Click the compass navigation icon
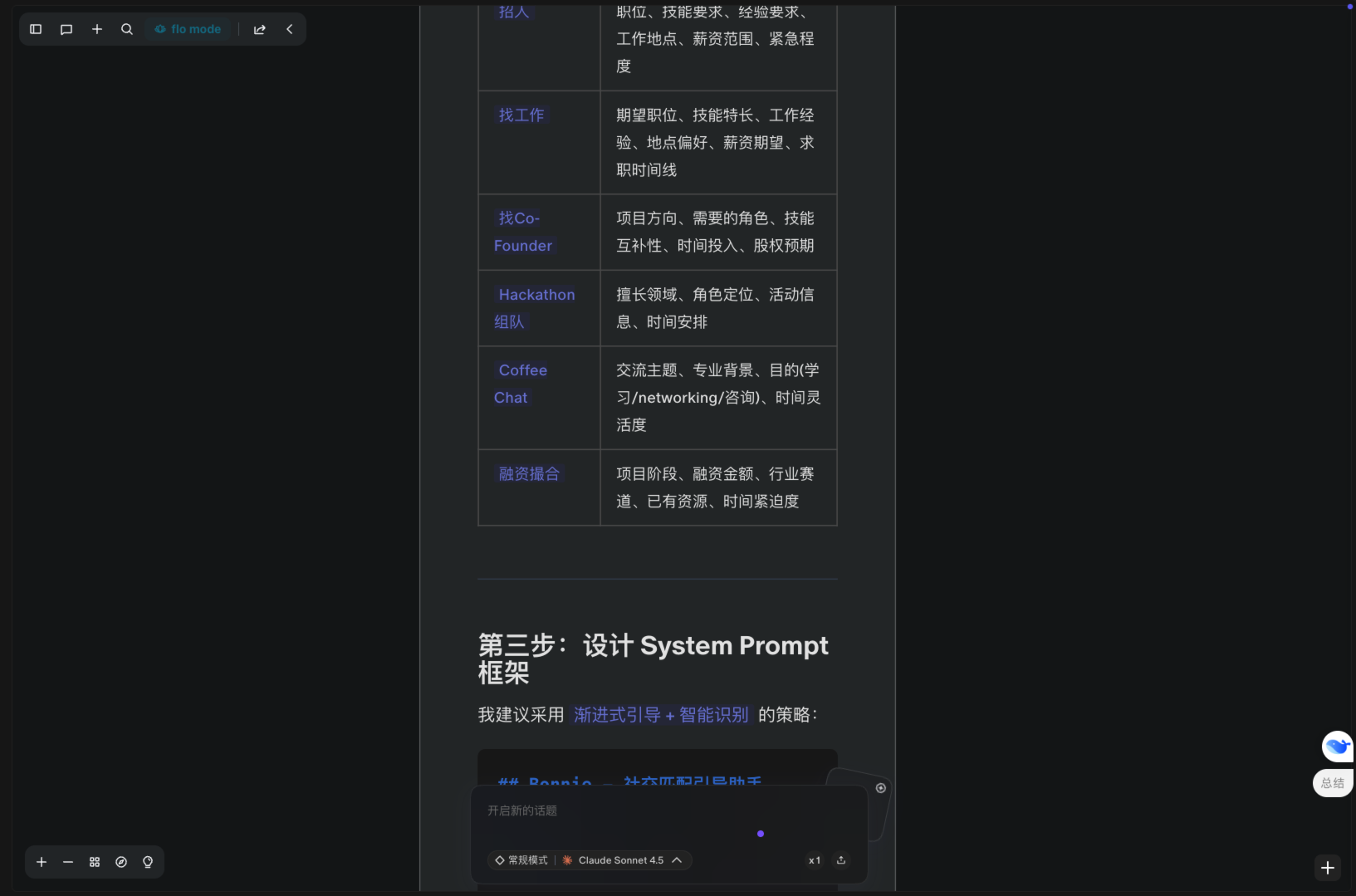This screenshot has width=1356, height=896. (121, 862)
